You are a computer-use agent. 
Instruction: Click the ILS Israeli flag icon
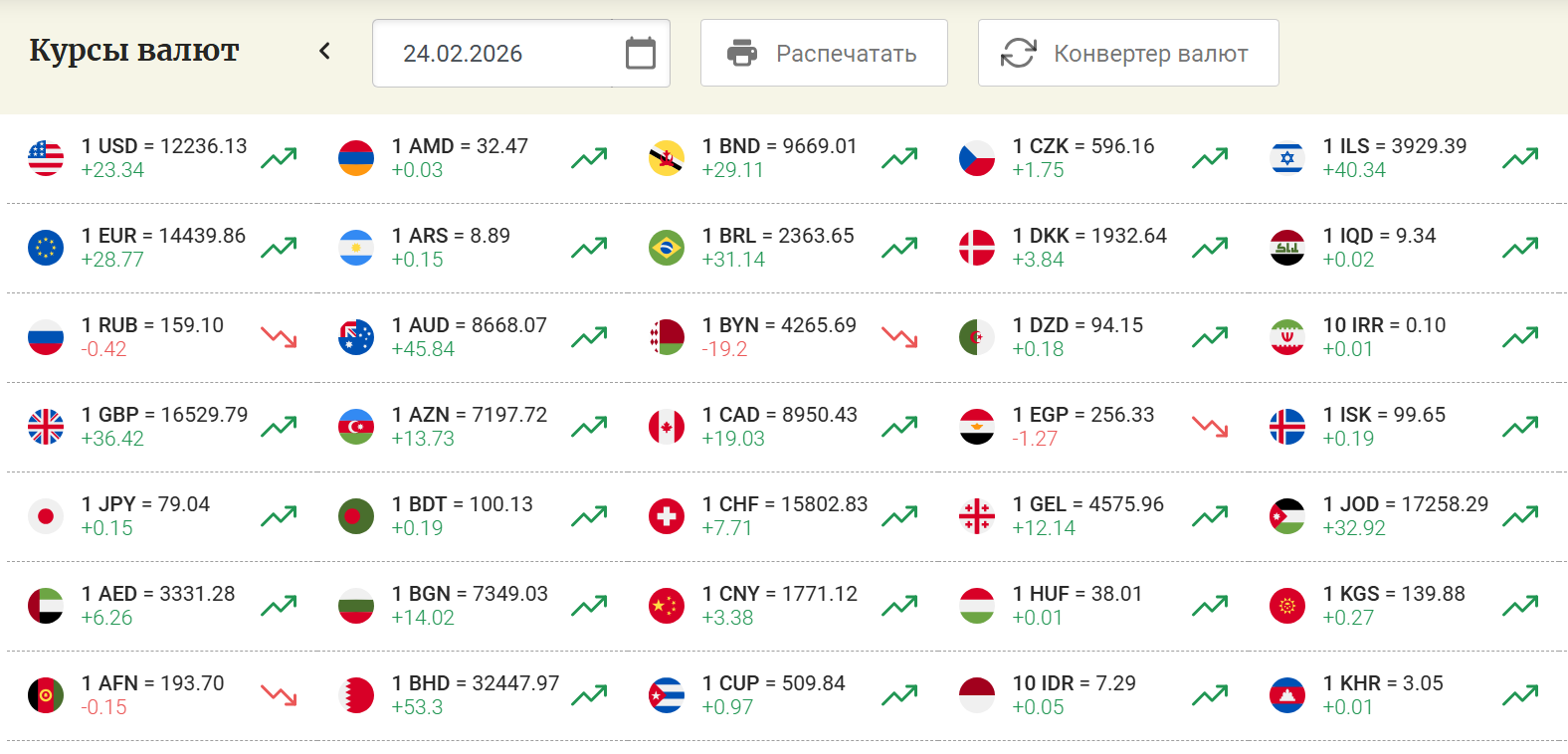1287,158
